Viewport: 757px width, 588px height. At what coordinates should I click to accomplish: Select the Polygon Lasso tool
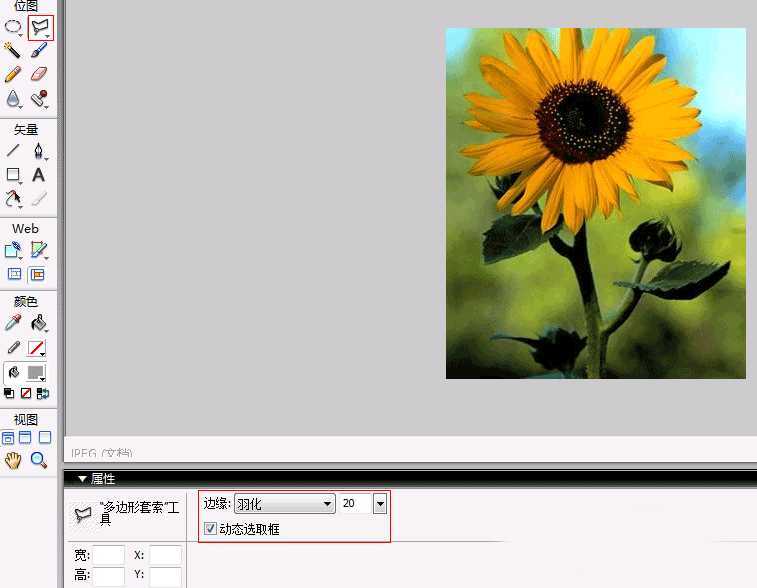coord(40,27)
